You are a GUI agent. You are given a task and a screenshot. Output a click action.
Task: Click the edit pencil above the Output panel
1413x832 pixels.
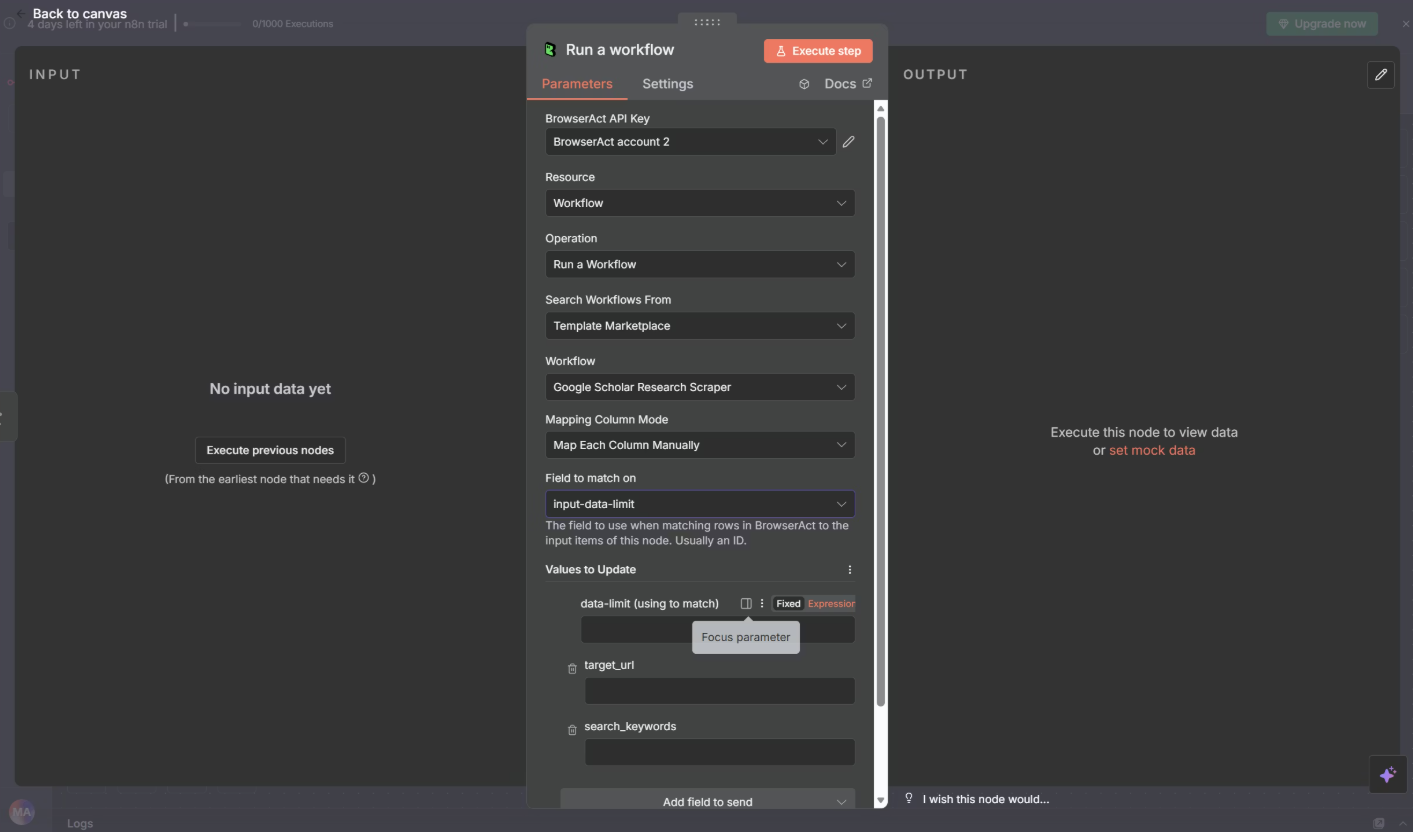click(x=1381, y=74)
